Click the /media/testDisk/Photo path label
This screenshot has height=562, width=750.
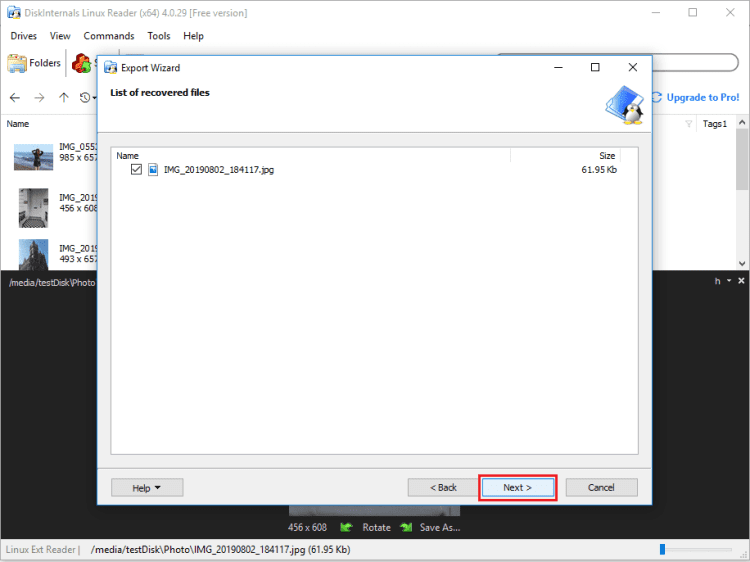pyautogui.click(x=52, y=283)
